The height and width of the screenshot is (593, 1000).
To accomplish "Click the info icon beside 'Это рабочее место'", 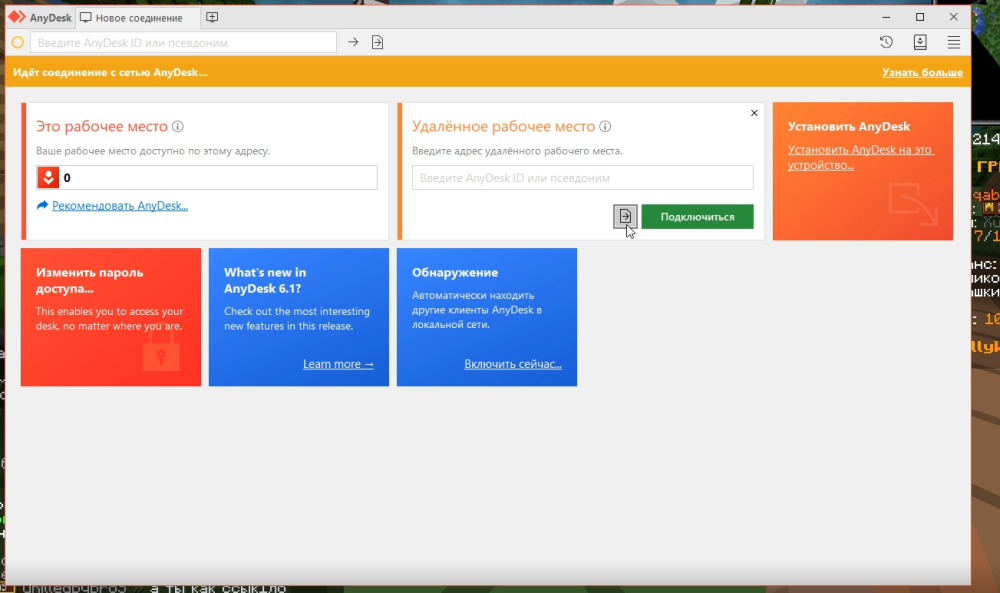I will 178,126.
